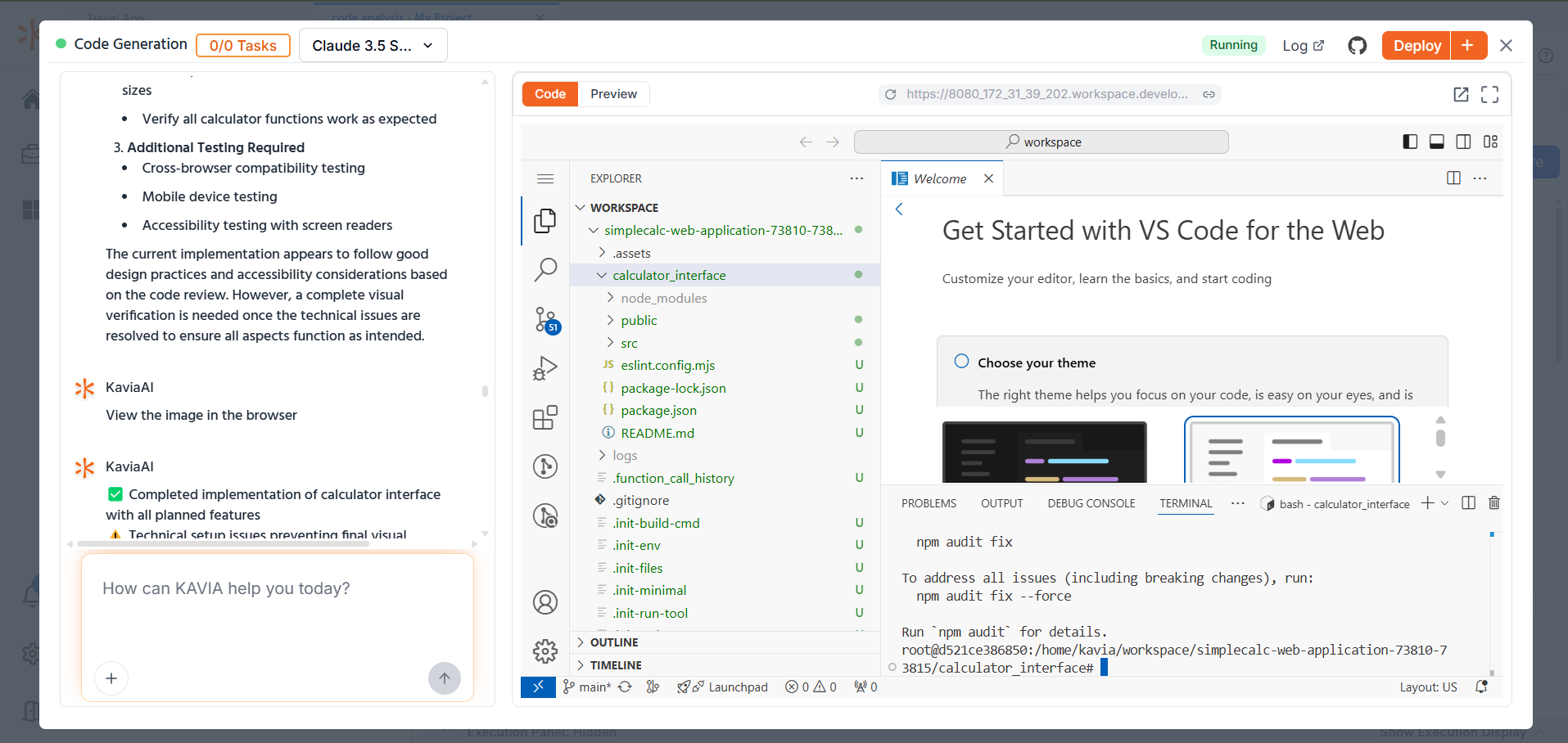This screenshot has height=743, width=1568.
Task: Select the Choose your theme step radio
Action: 961,362
